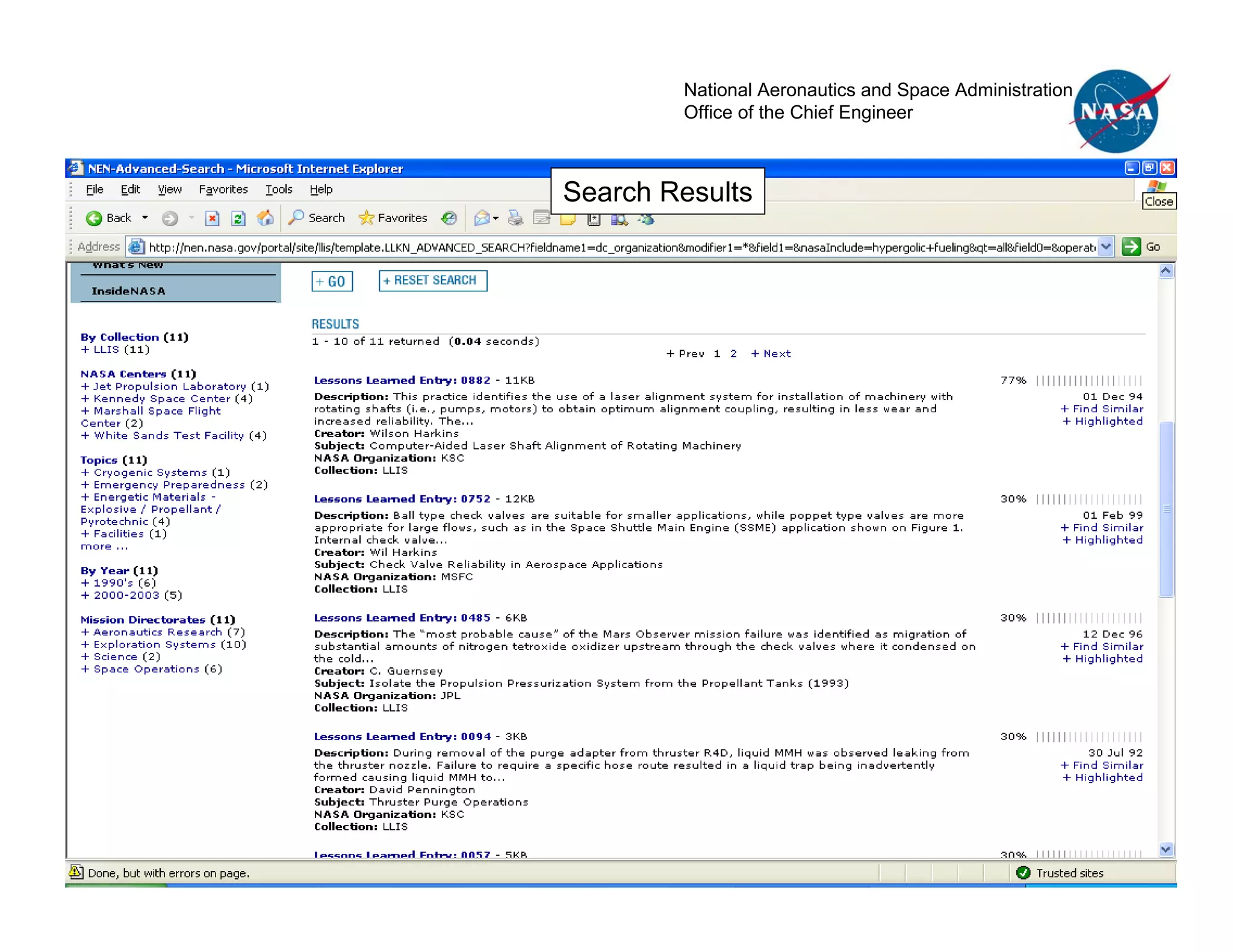Viewport: 1233px width, 952px height.
Task: Open the Back button history dropdown arrow
Action: [x=145, y=218]
